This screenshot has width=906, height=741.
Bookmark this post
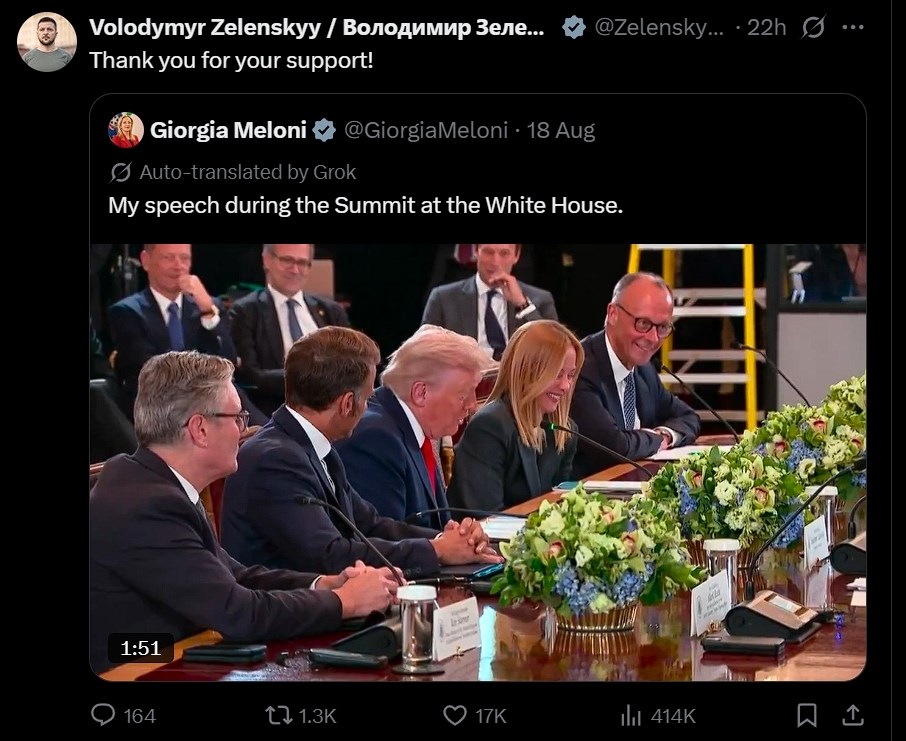806,715
